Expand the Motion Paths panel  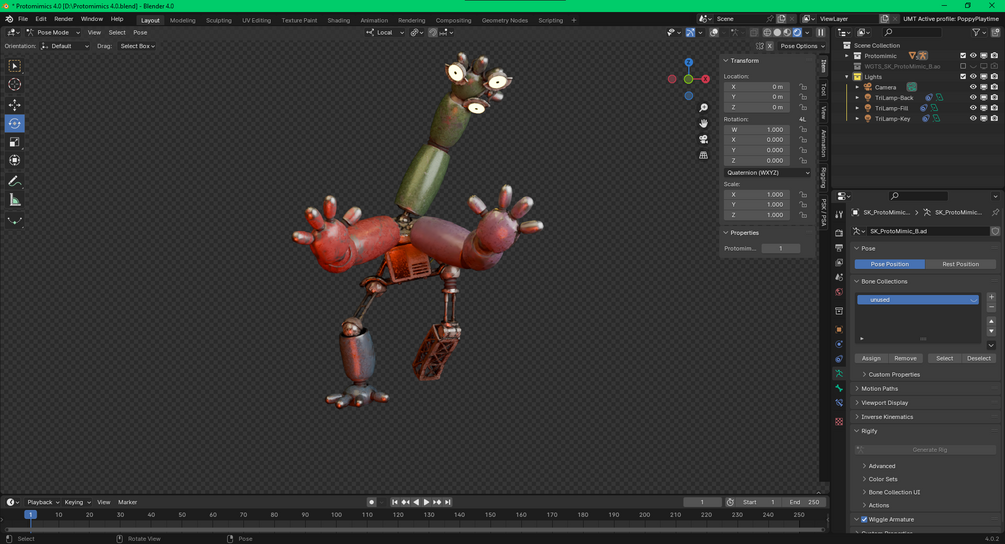(879, 388)
